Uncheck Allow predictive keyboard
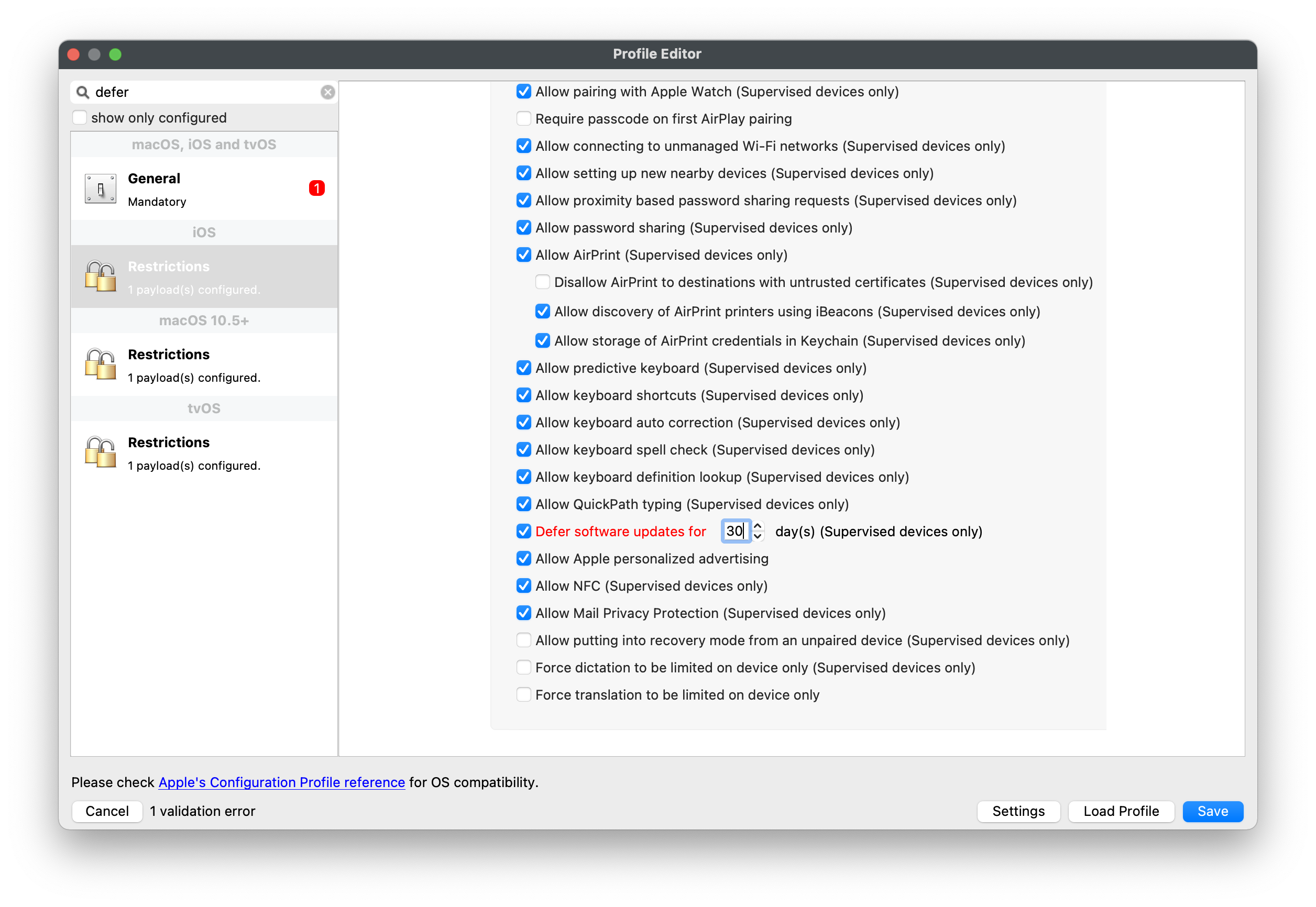Screen dimensions: 1316x907 pos(523,368)
